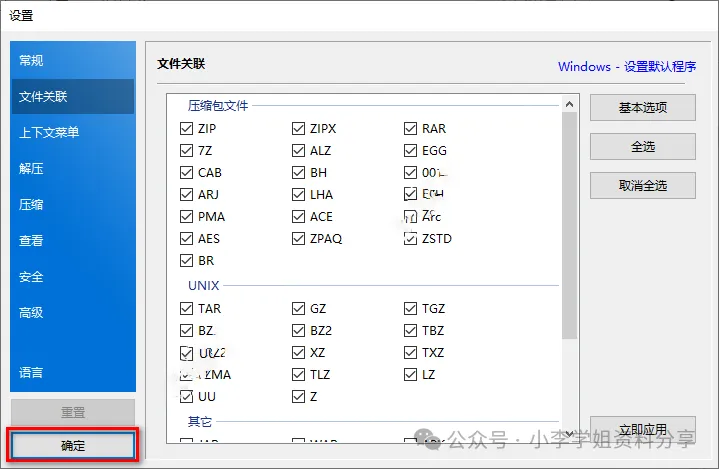The image size is (719, 469).
Task: Toggle the EGG checkbox
Action: (410, 150)
